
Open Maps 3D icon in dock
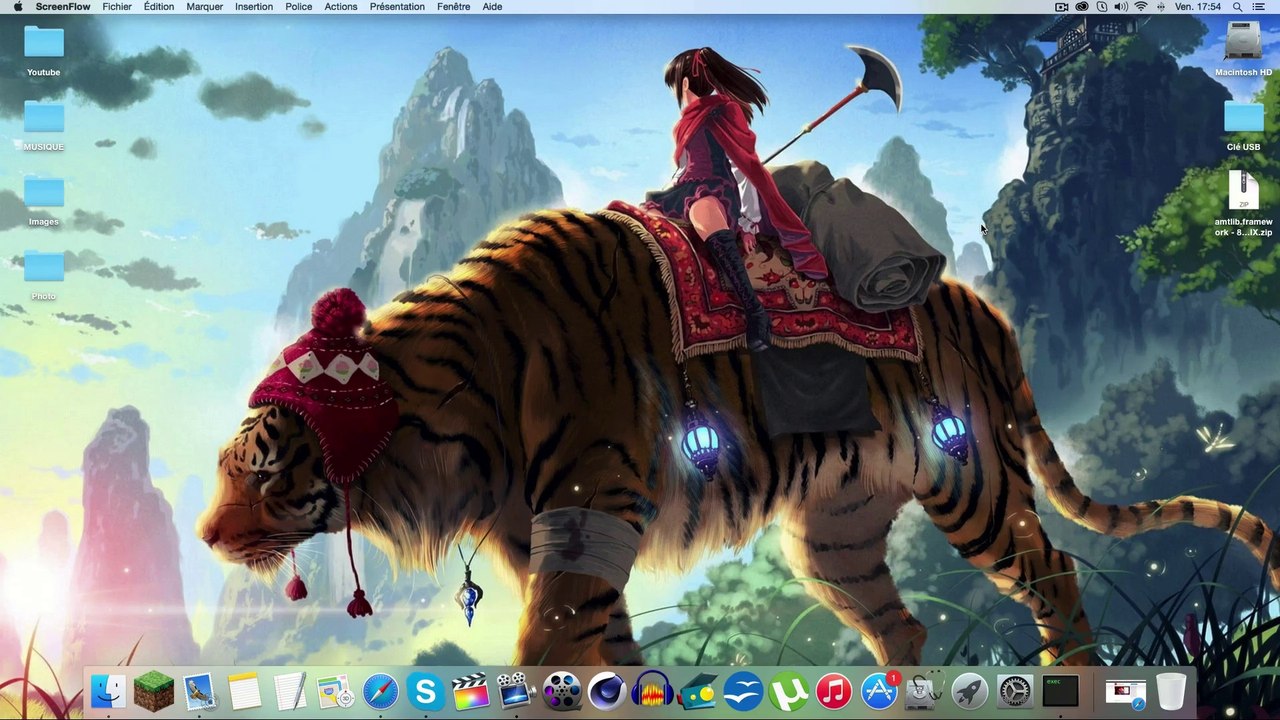click(x=335, y=691)
